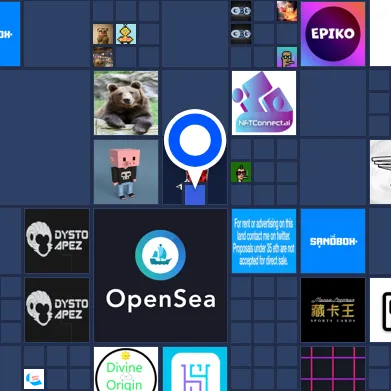Select the brown bear photo tile
The height and width of the screenshot is (391, 391).
pyautogui.click(x=126, y=103)
